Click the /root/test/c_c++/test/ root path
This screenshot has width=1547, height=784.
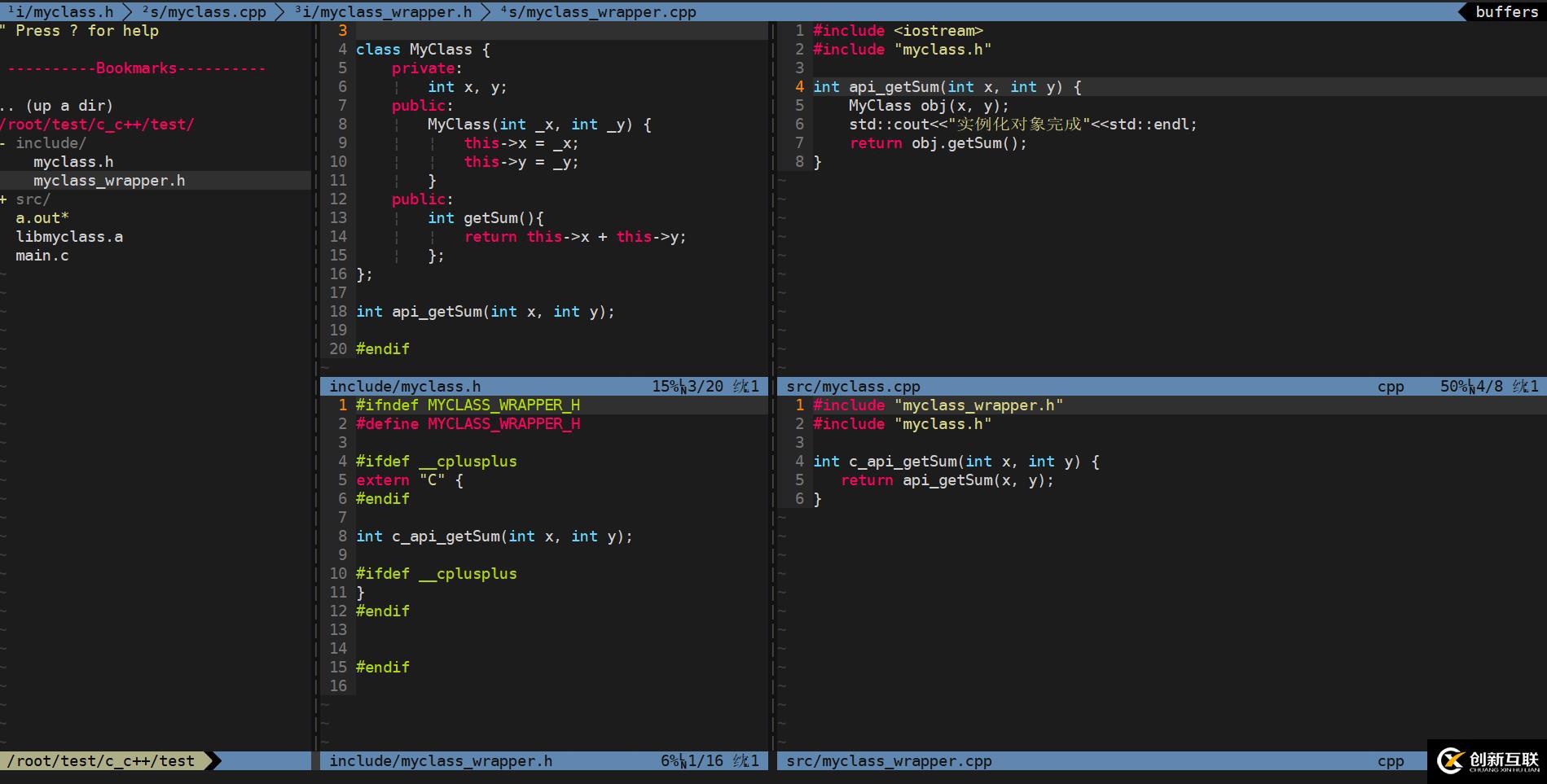tap(98, 125)
